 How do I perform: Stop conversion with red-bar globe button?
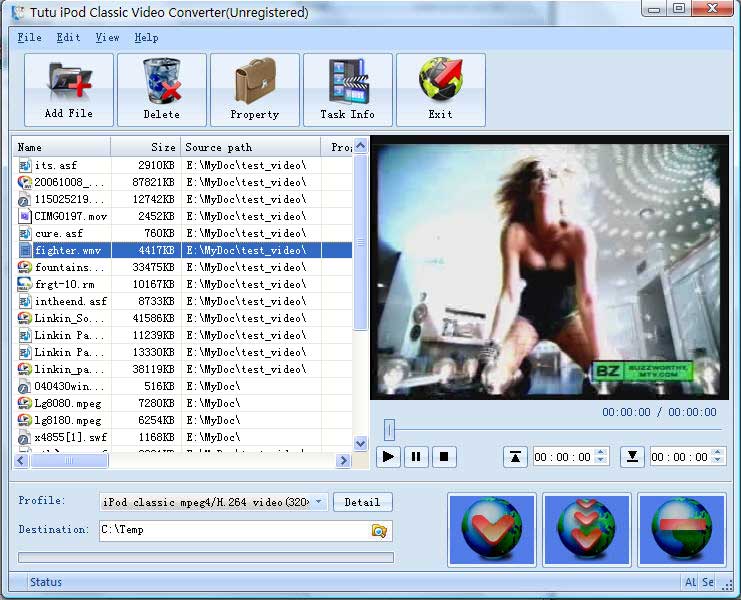(681, 529)
